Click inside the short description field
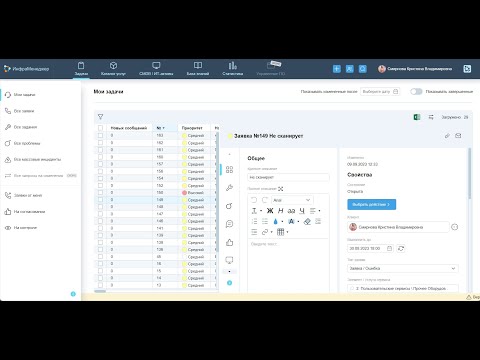Screen dimensions: 480x360 click(288, 177)
